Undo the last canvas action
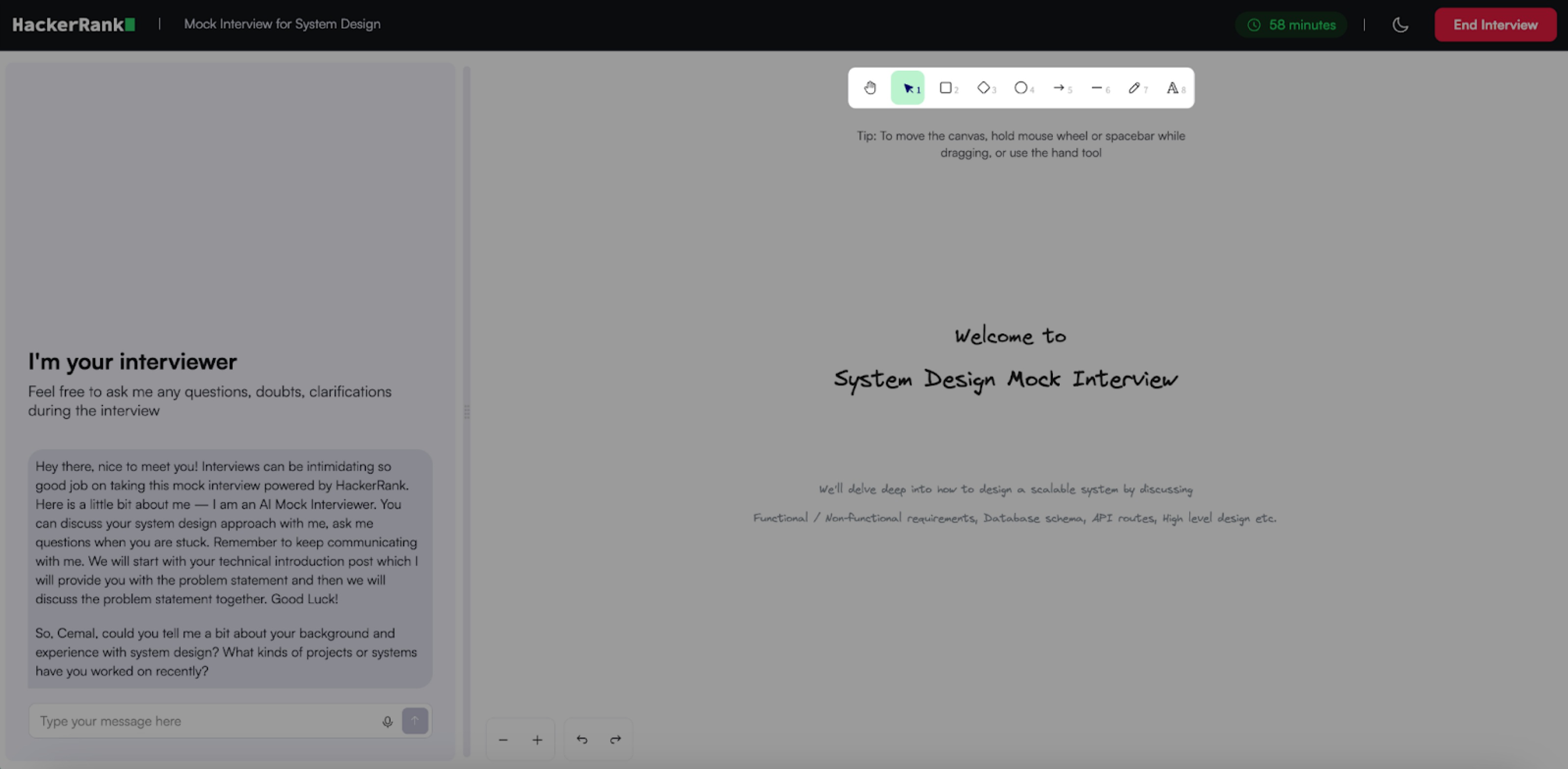 point(582,740)
